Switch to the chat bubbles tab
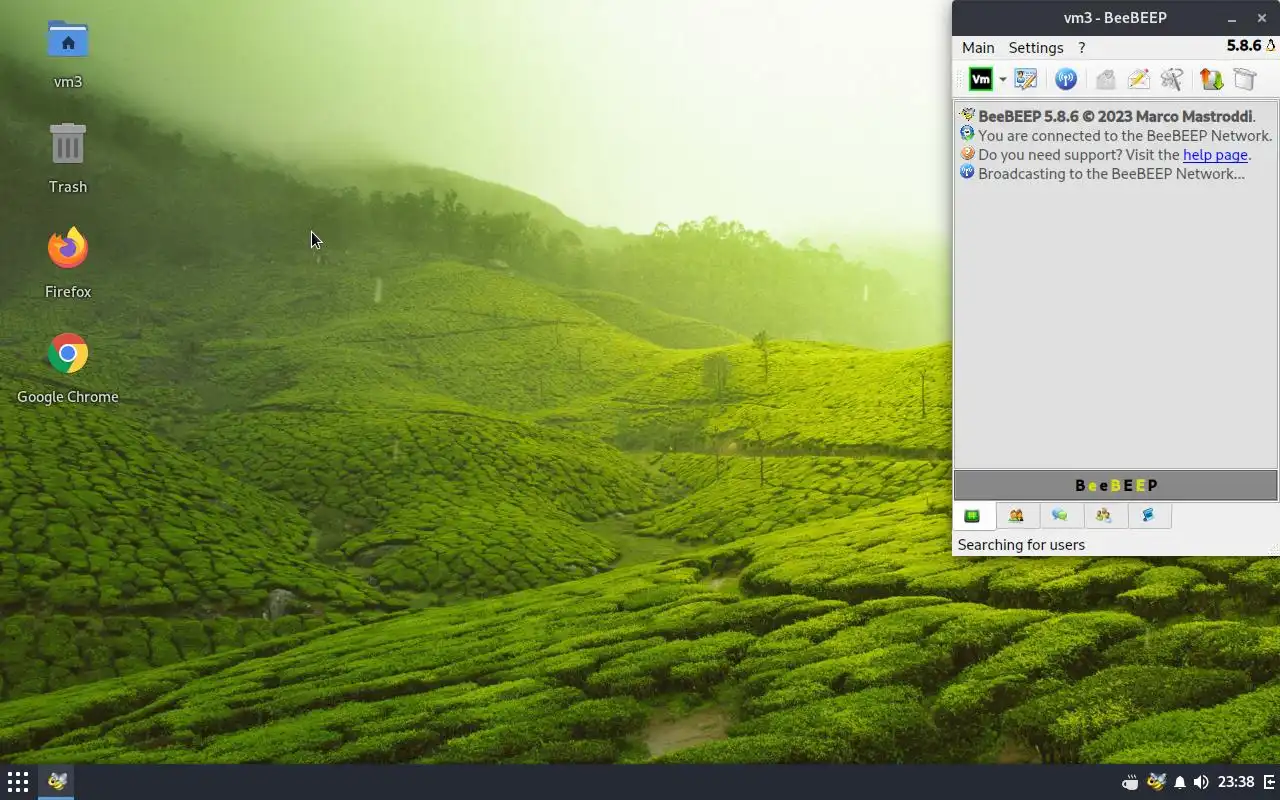Screen dimensions: 1280x800 tap(1060, 516)
